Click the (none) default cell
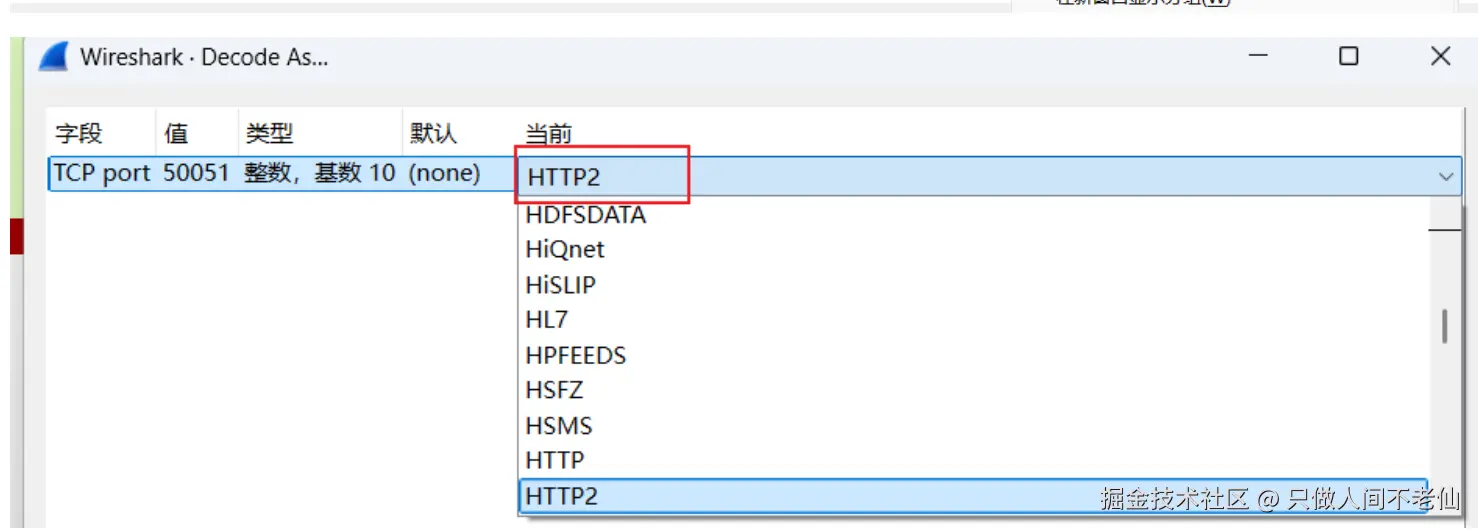 [x=444, y=173]
